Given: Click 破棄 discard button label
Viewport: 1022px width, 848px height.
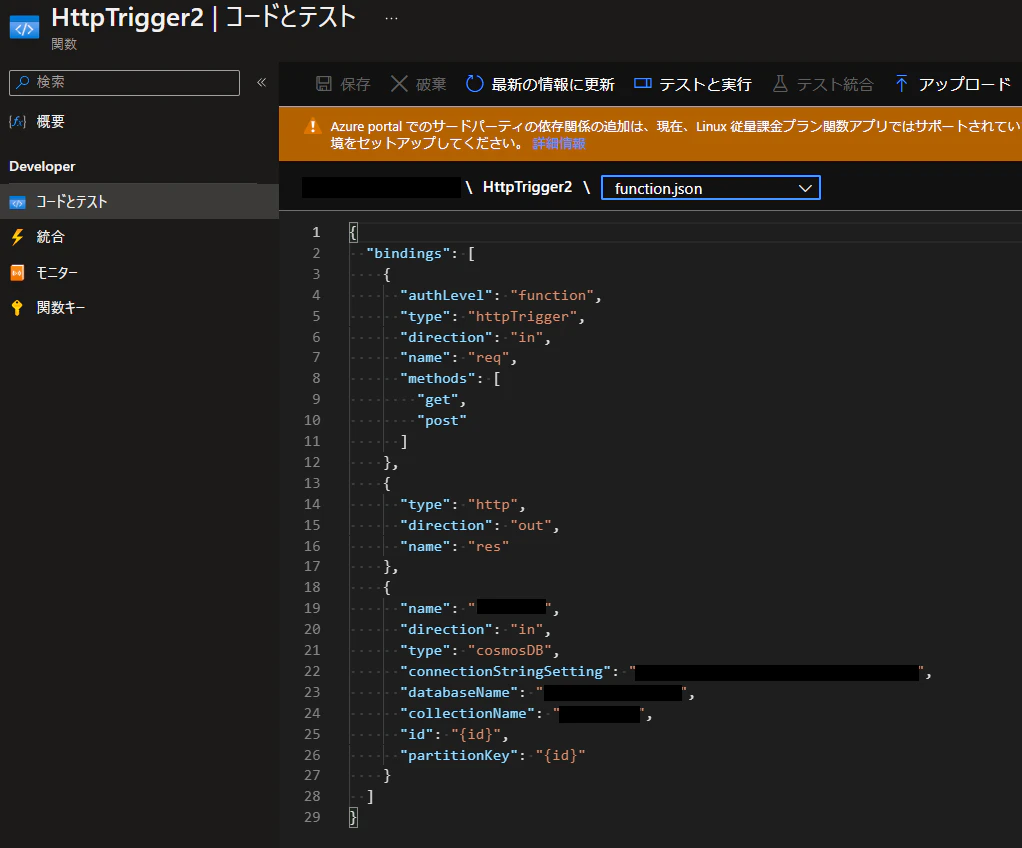Looking at the screenshot, I should pos(431,84).
